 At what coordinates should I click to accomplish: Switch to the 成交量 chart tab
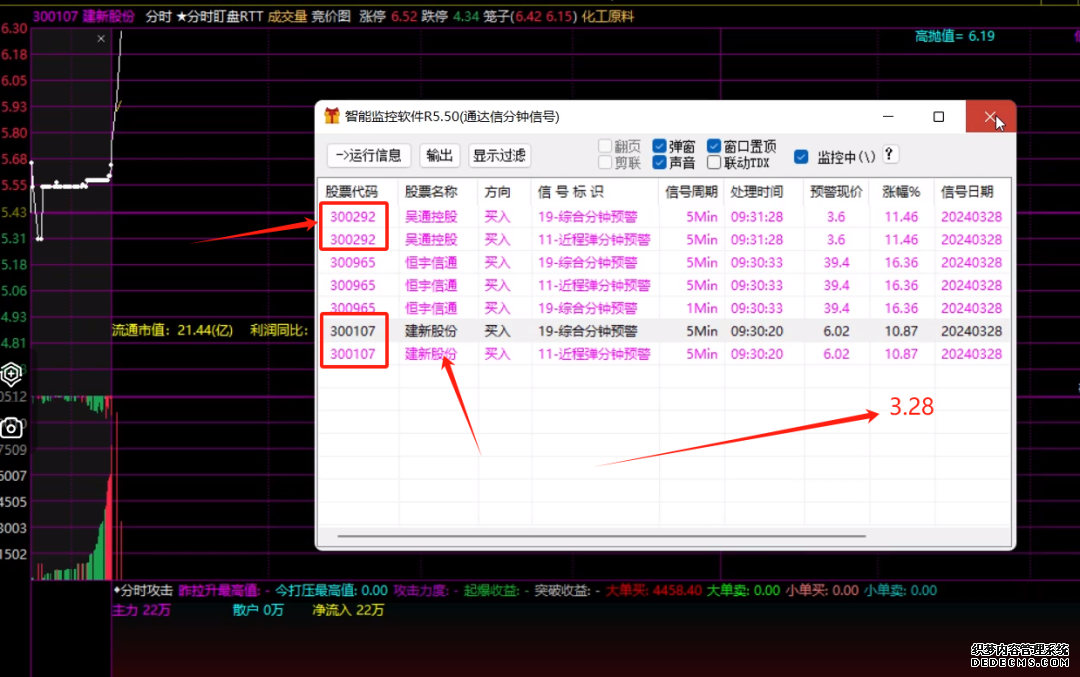288,16
